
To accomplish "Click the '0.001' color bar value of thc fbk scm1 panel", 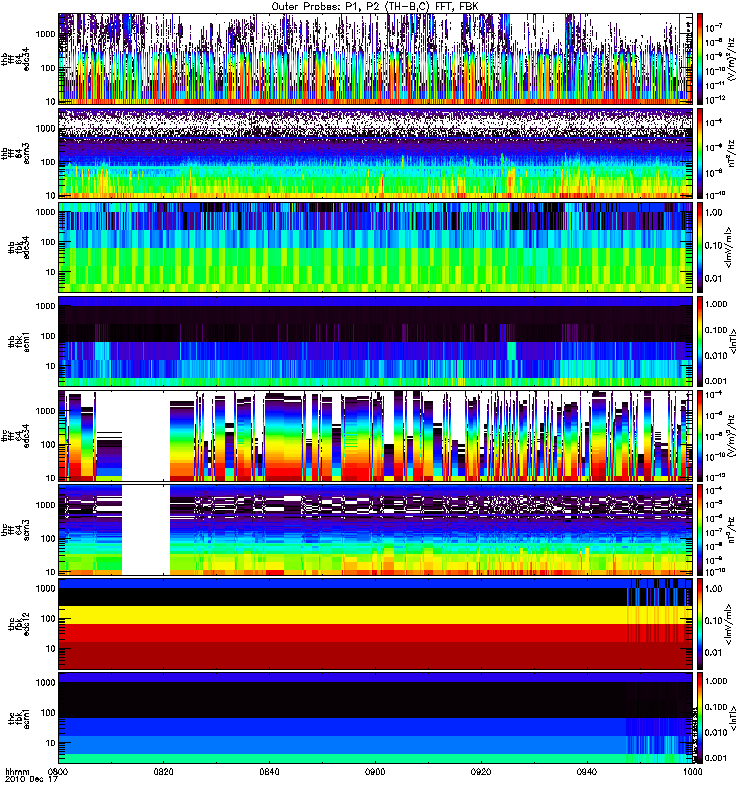I will pyautogui.click(x=716, y=758).
